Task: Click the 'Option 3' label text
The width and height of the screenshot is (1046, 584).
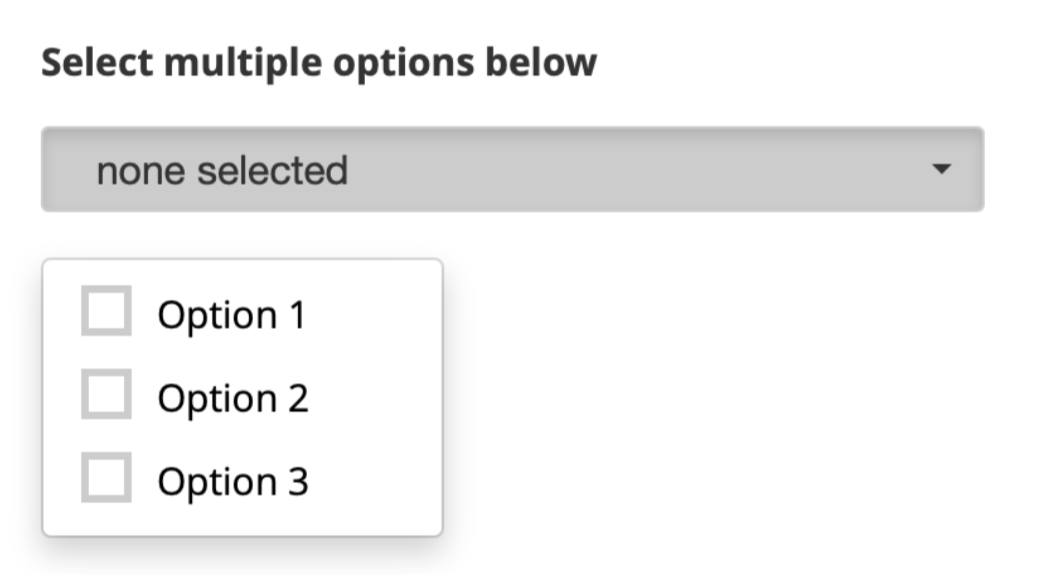Action: coord(233,481)
